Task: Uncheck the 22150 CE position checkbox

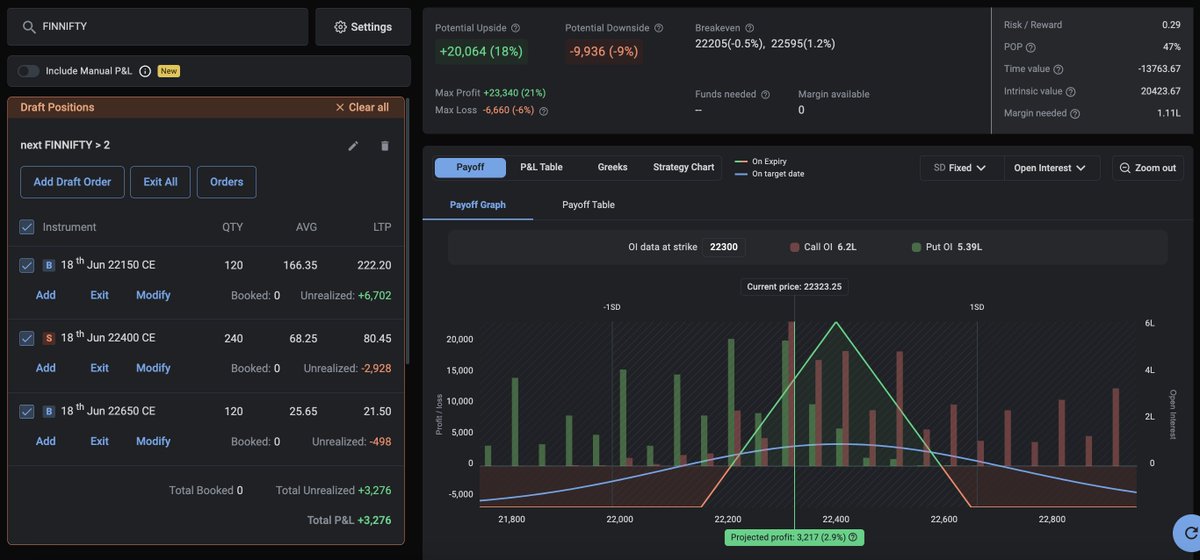Action: tap(27, 265)
